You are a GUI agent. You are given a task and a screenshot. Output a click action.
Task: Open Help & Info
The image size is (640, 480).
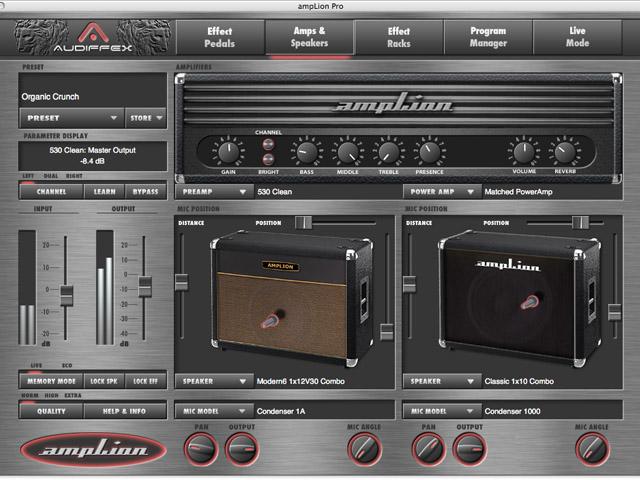coord(124,411)
